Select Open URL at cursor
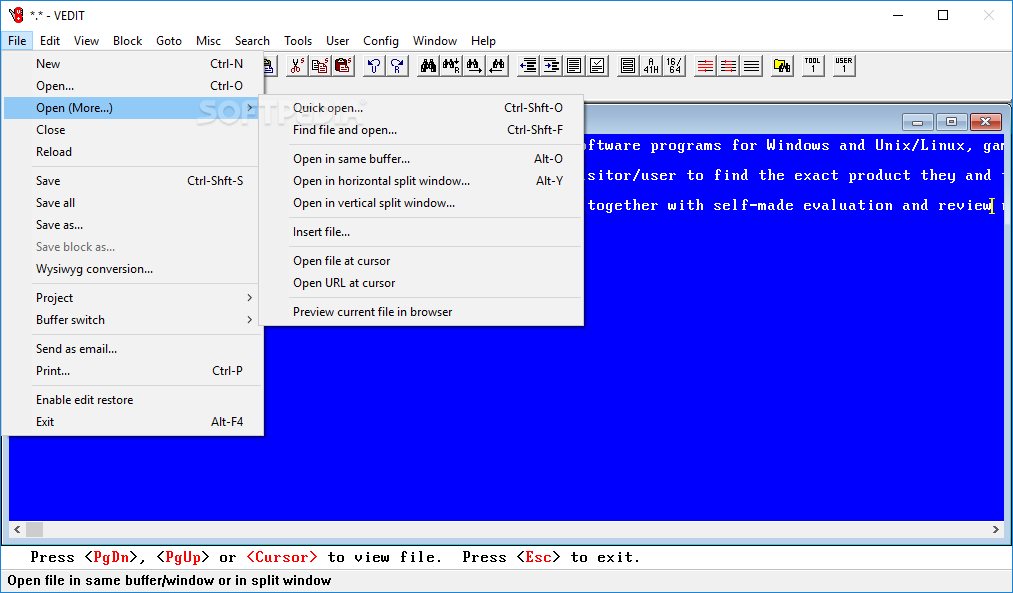This screenshot has height=593, width=1013. (421, 282)
